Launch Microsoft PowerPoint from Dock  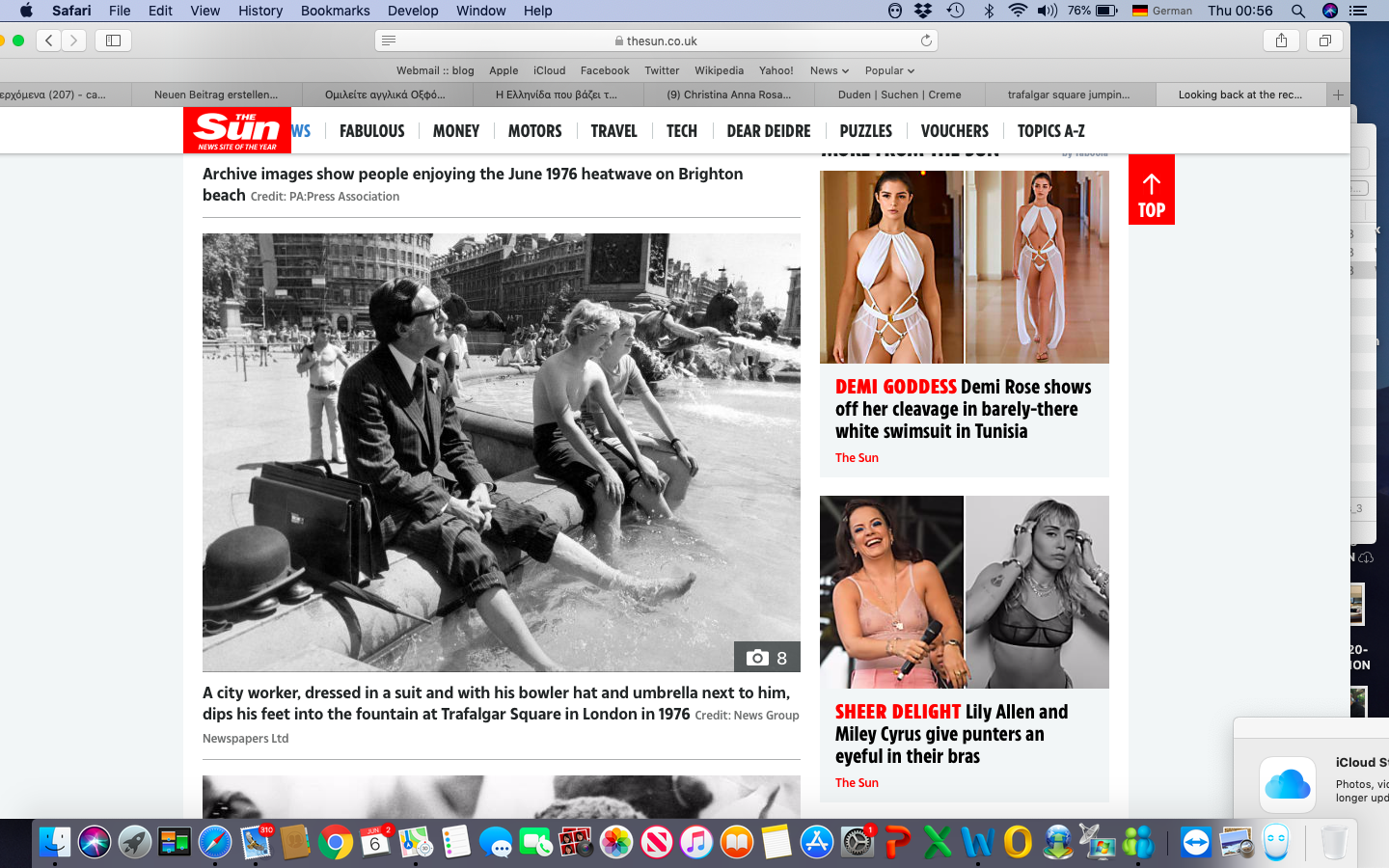[897, 842]
